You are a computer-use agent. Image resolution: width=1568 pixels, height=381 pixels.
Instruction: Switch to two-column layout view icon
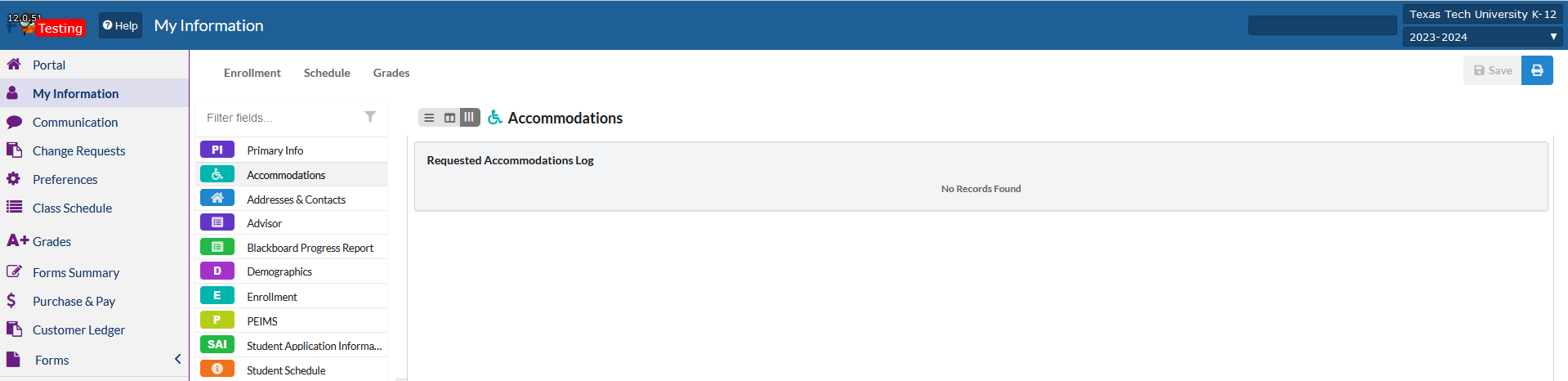click(449, 118)
